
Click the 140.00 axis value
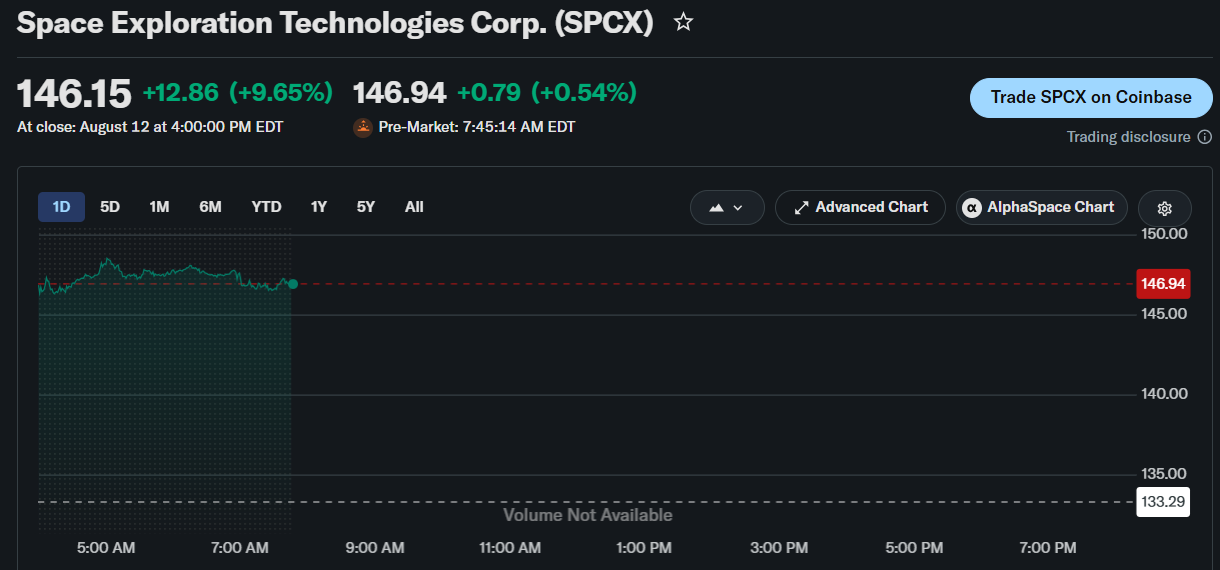(1164, 394)
